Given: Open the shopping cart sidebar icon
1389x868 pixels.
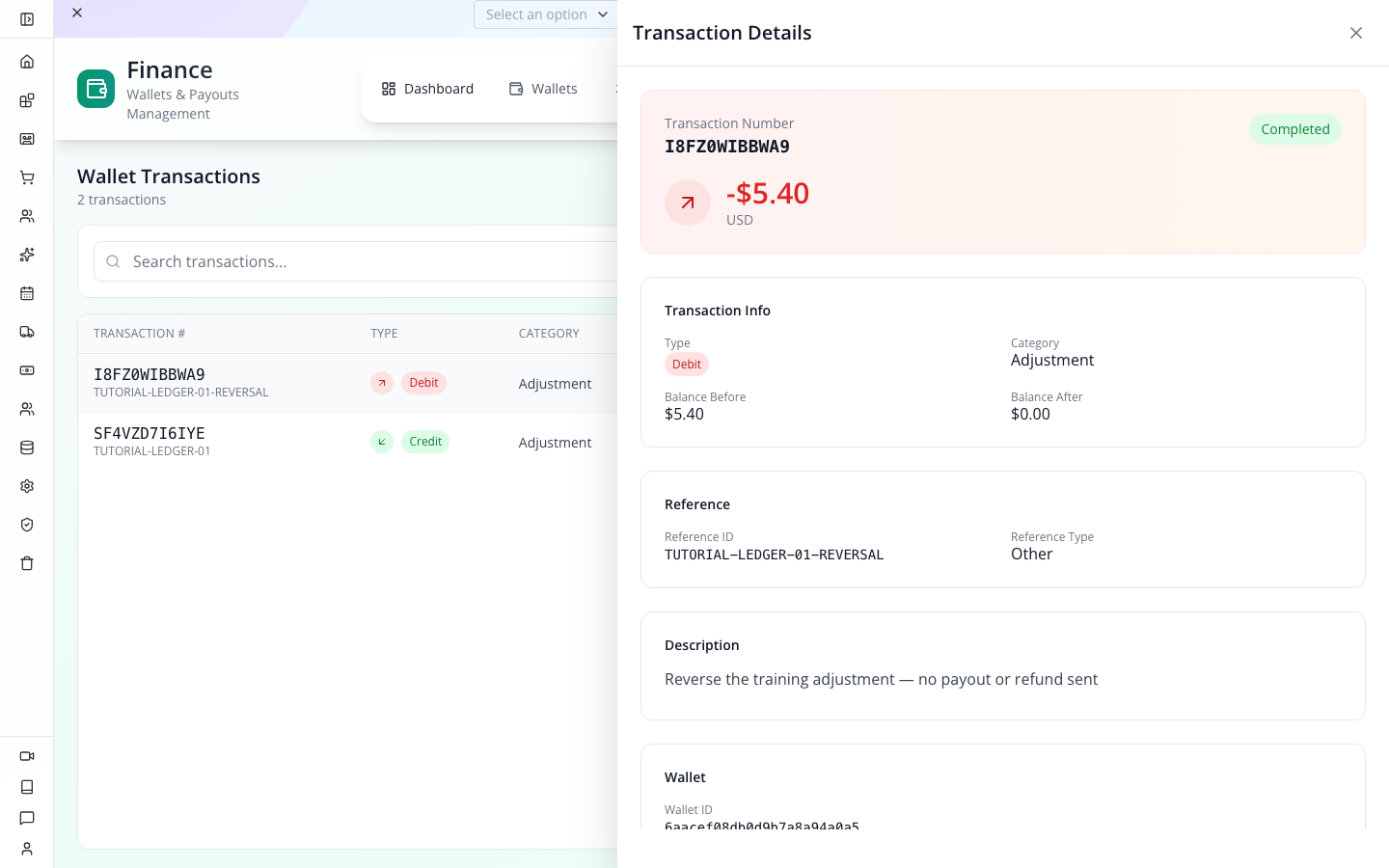Looking at the screenshot, I should [x=27, y=177].
